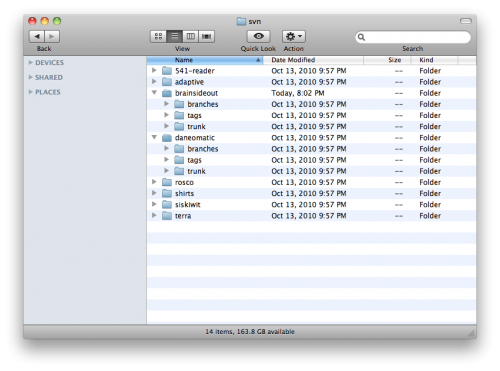Switch to icon view
Viewport: 500px width, 371px height.
[x=158, y=36]
